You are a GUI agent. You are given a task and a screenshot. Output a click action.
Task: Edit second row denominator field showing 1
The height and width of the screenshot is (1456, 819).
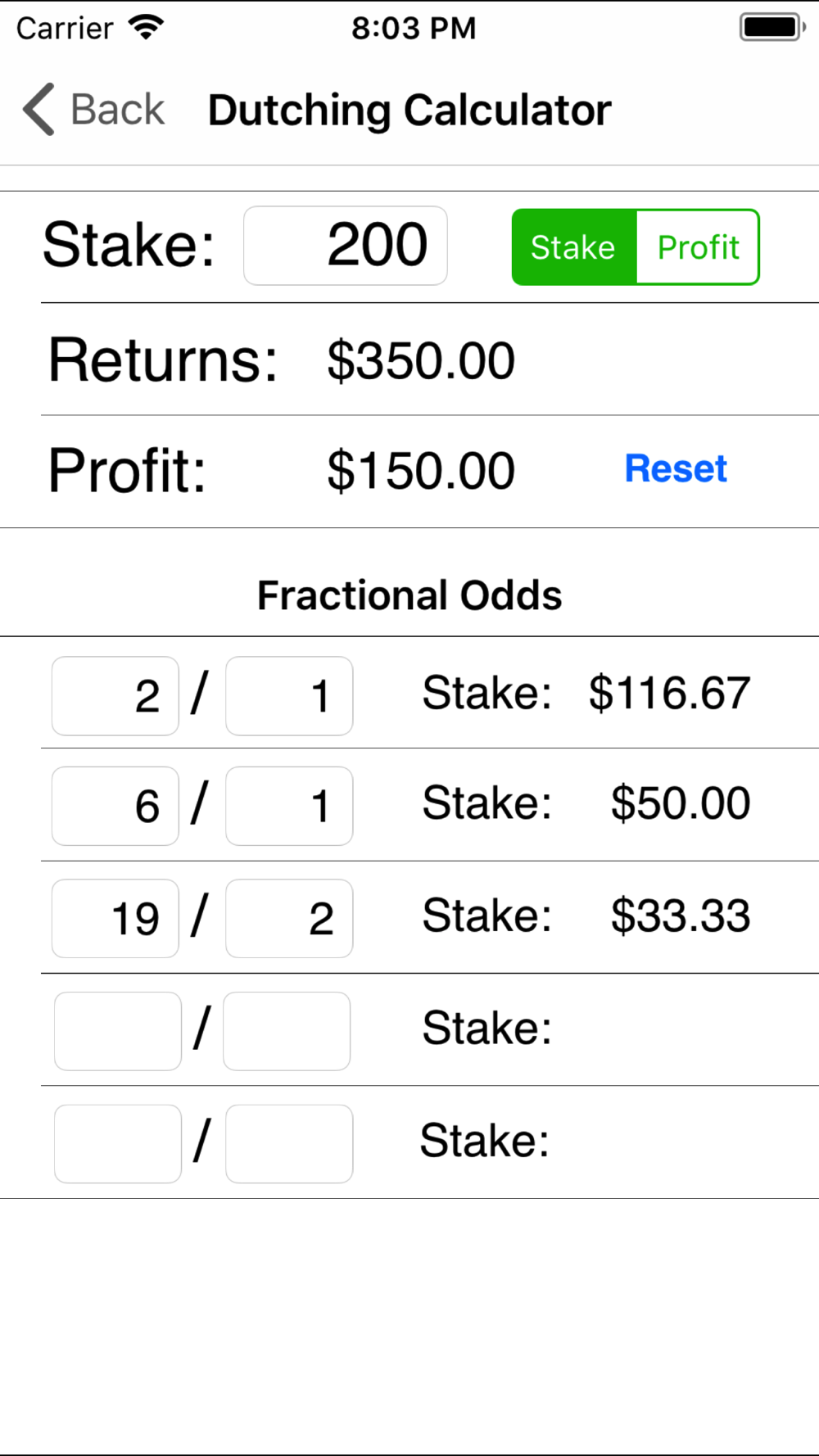tap(289, 806)
